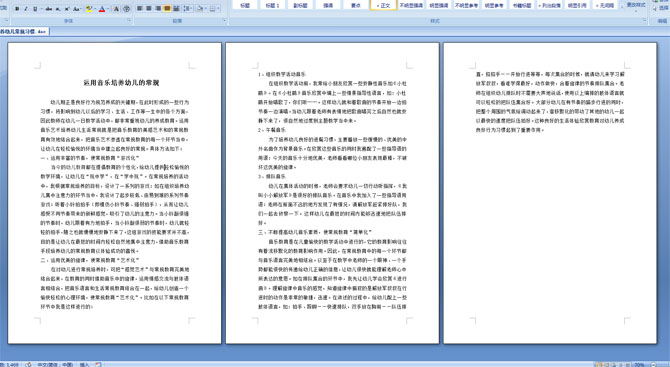670x367 pixels.
Task: Apply yellow text highlight color
Action: pyautogui.click(x=89, y=9)
